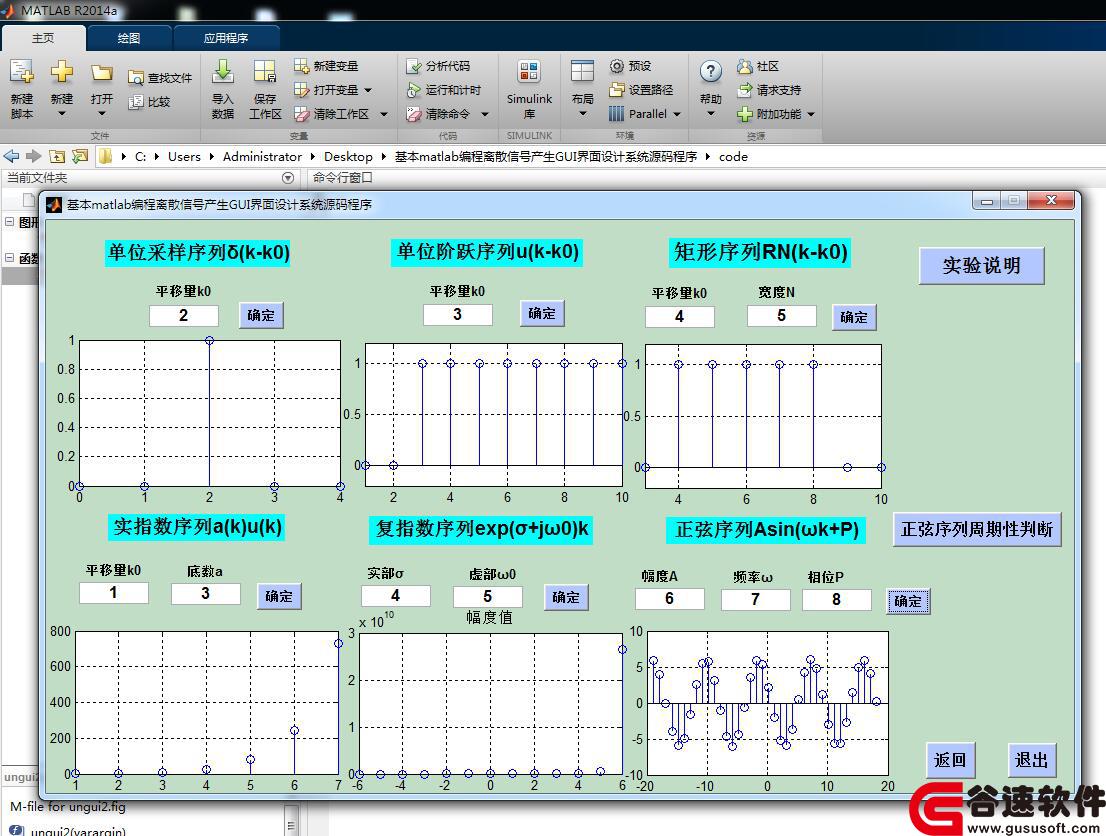Confirm rectangular sequence RN parameters

click(853, 317)
